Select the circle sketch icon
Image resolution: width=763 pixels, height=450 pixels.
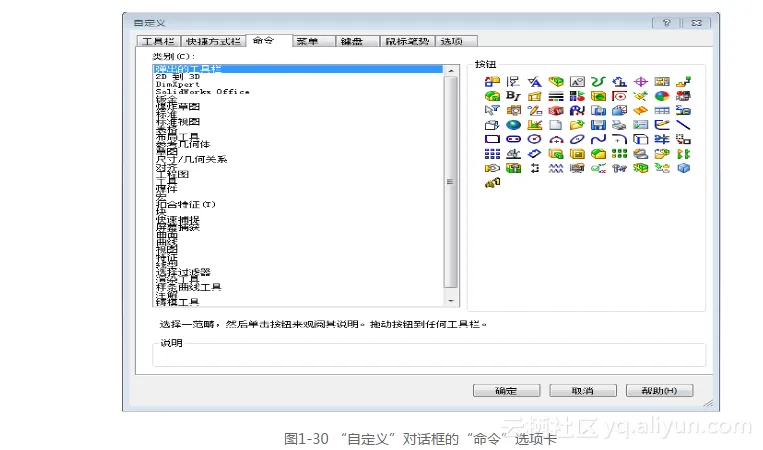pyautogui.click(x=534, y=139)
